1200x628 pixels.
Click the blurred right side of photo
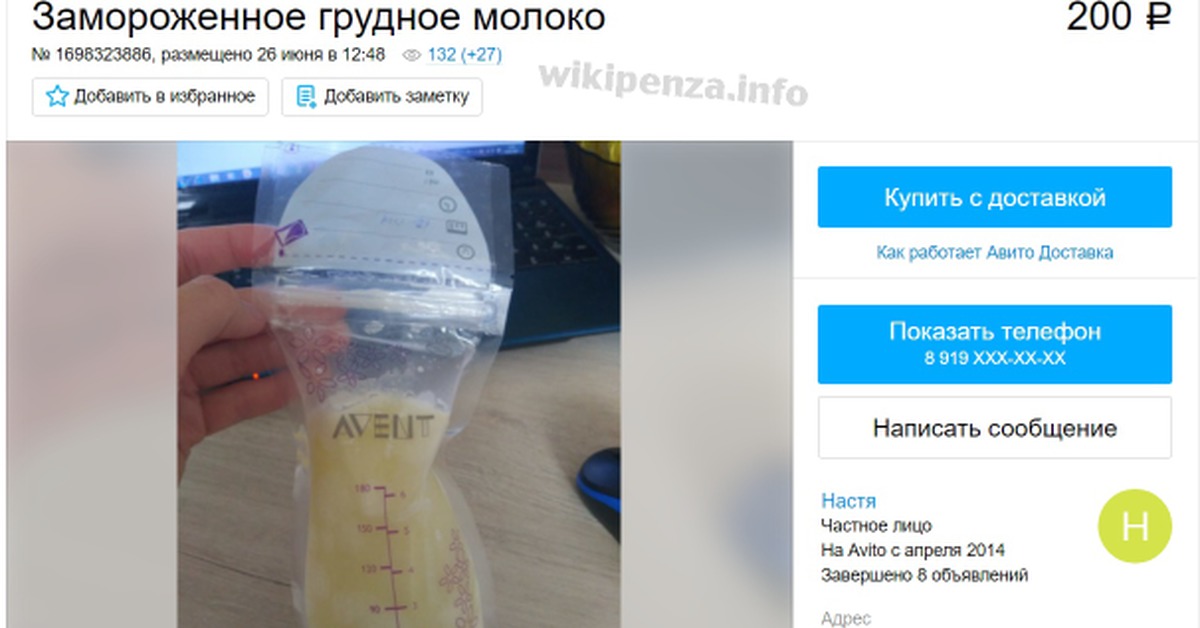coord(707,384)
